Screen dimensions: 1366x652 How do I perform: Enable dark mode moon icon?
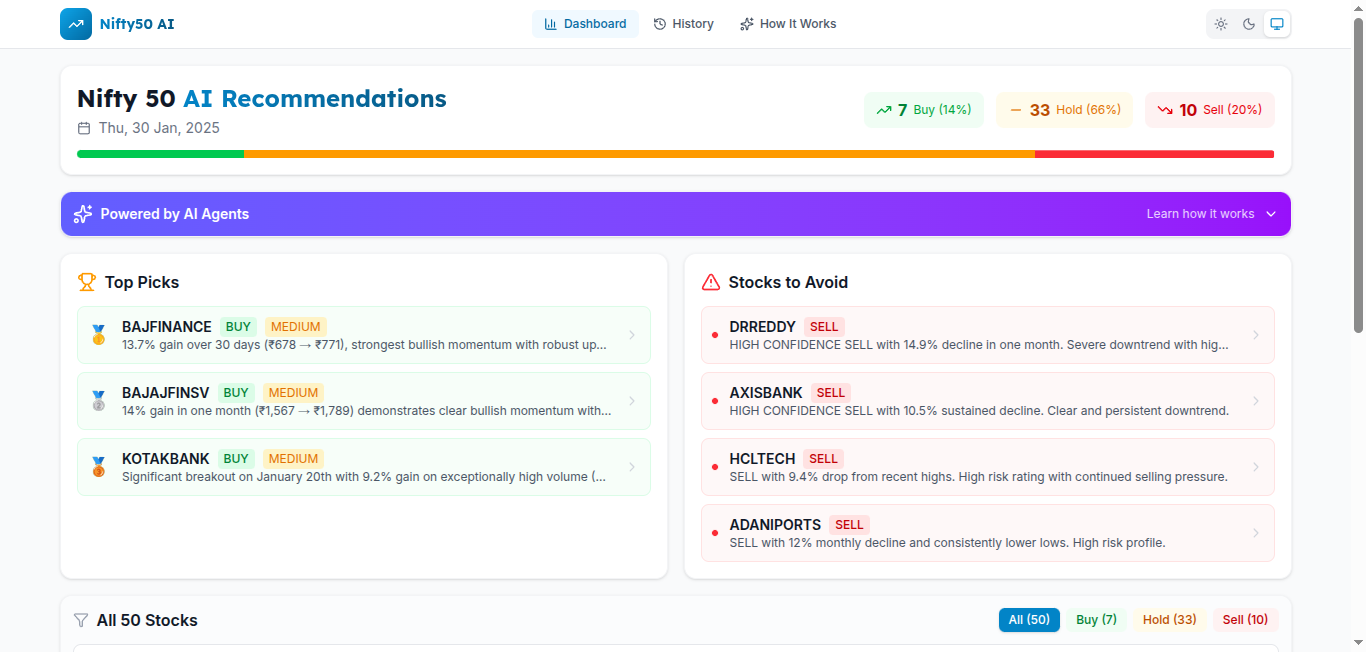coord(1249,24)
